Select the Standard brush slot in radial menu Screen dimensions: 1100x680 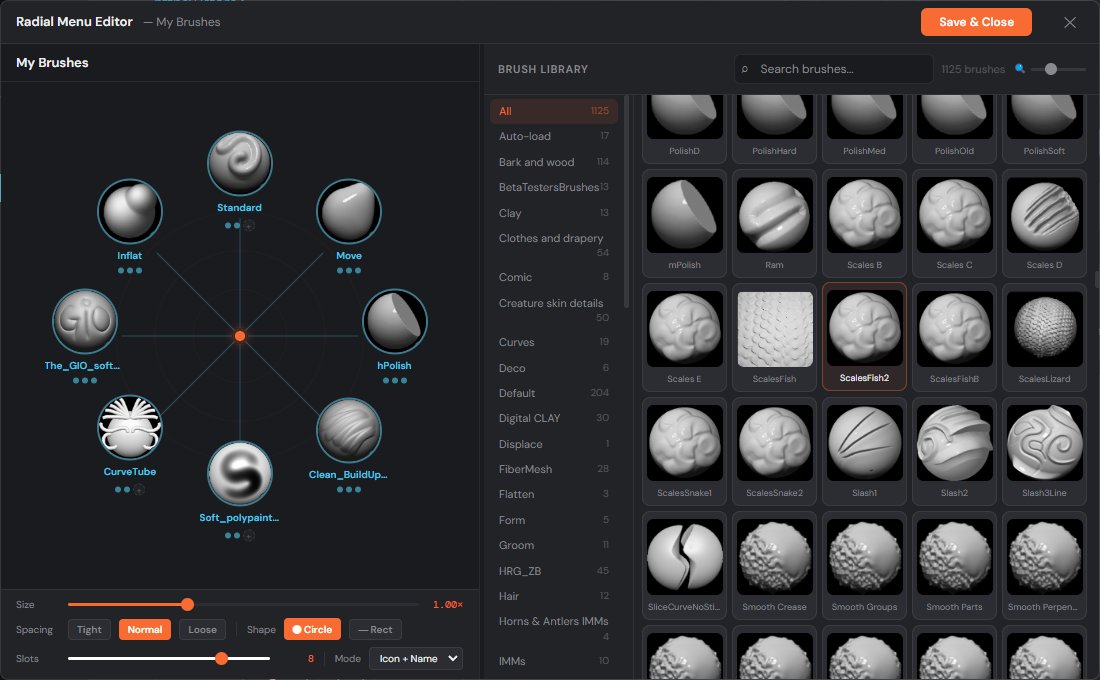coord(239,164)
